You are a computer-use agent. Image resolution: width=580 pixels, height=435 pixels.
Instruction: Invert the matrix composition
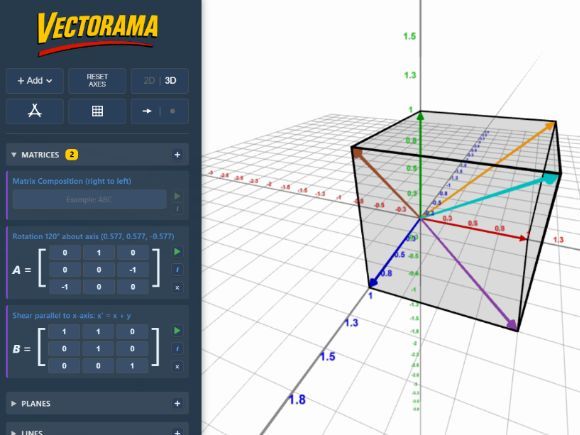click(177, 209)
